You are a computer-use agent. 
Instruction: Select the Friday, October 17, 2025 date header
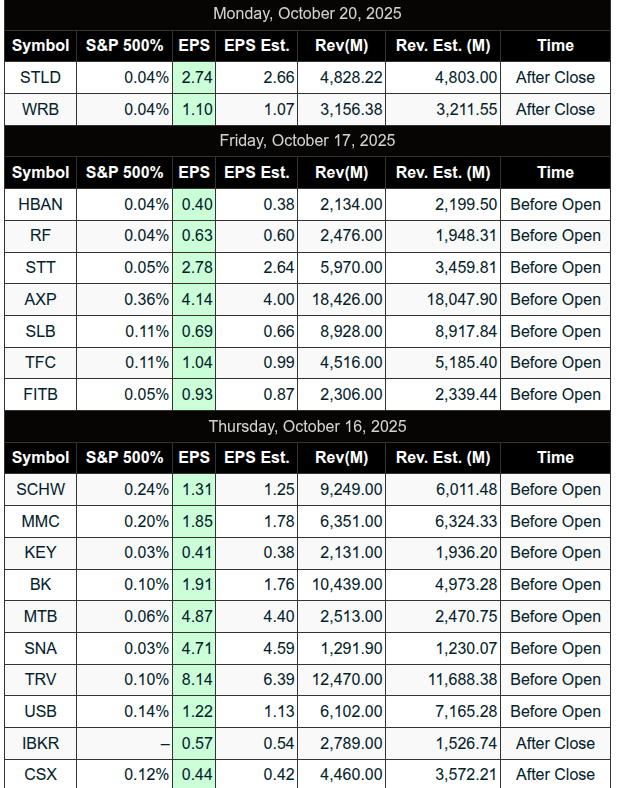(x=308, y=140)
